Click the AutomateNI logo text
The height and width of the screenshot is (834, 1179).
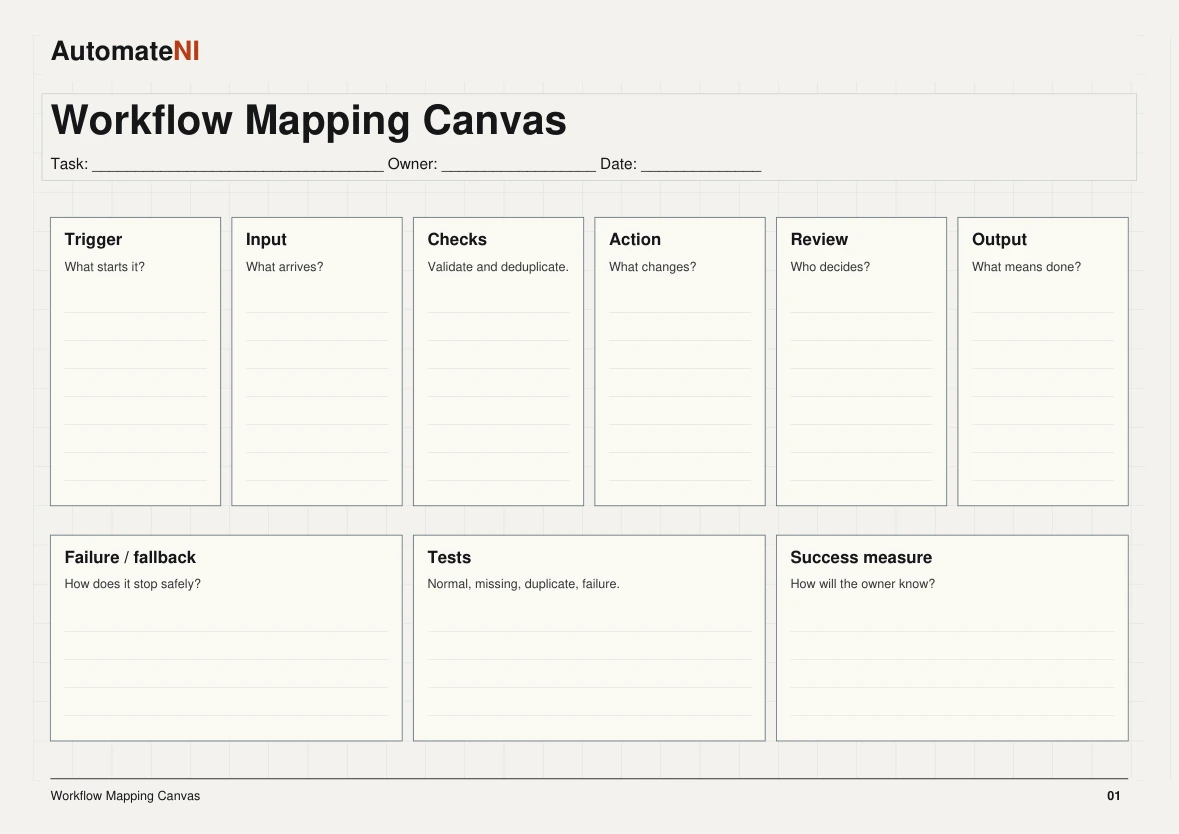click(x=125, y=51)
